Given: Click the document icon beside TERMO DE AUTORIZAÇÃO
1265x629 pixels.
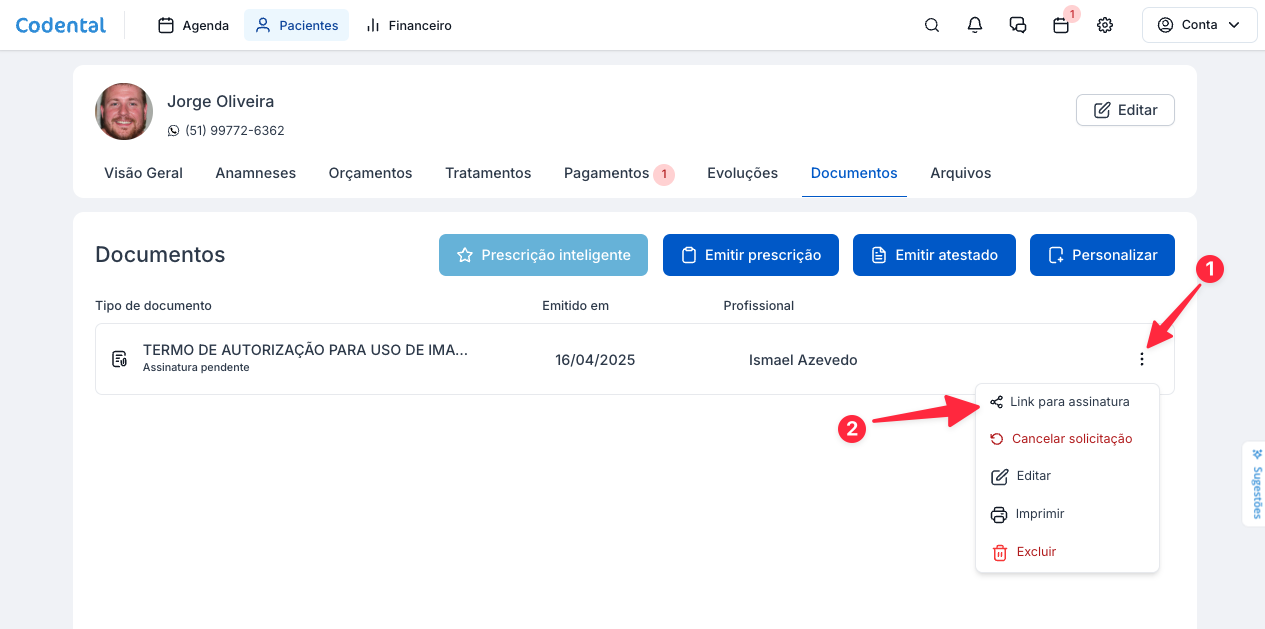Looking at the screenshot, I should pos(119,359).
